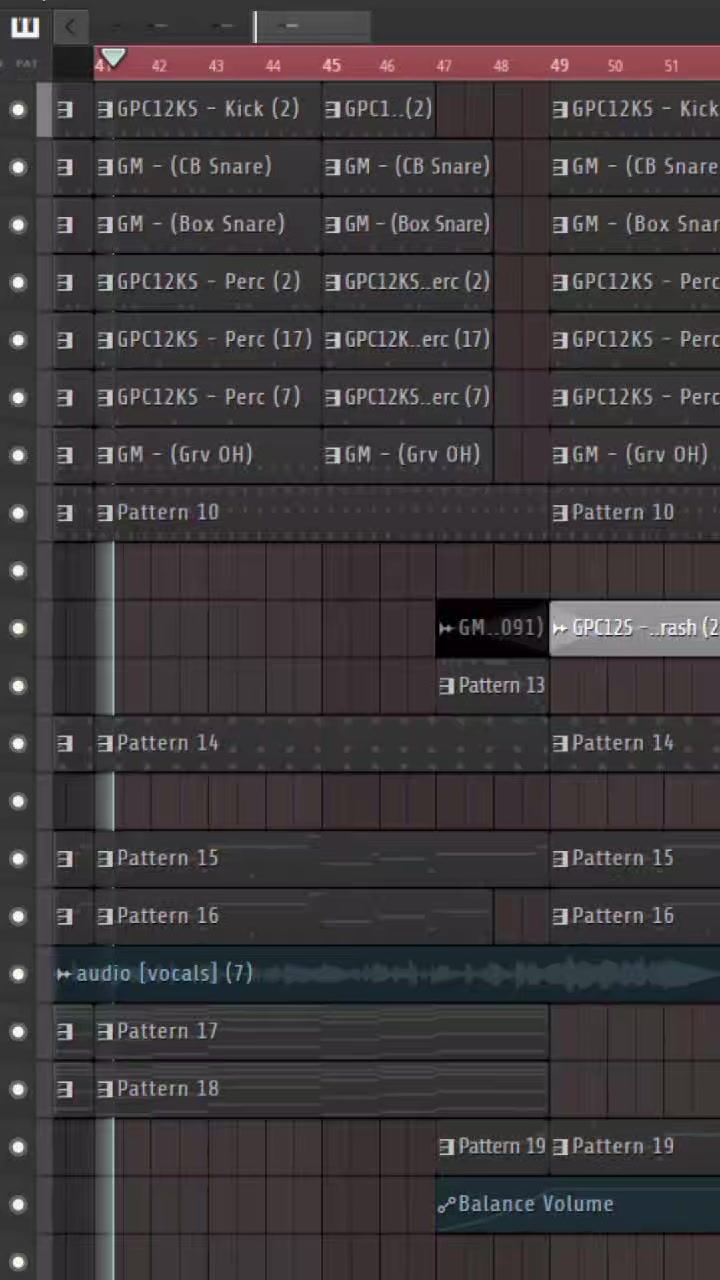Mute the audio [vocals] track
The width and height of the screenshot is (720, 1280).
[x=18, y=974]
